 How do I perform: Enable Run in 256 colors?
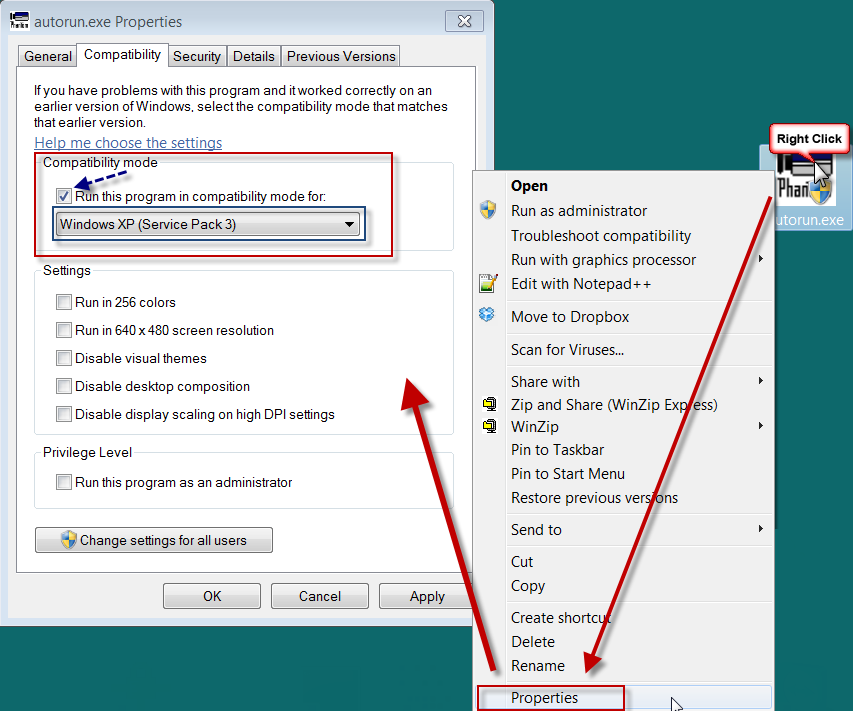click(64, 302)
